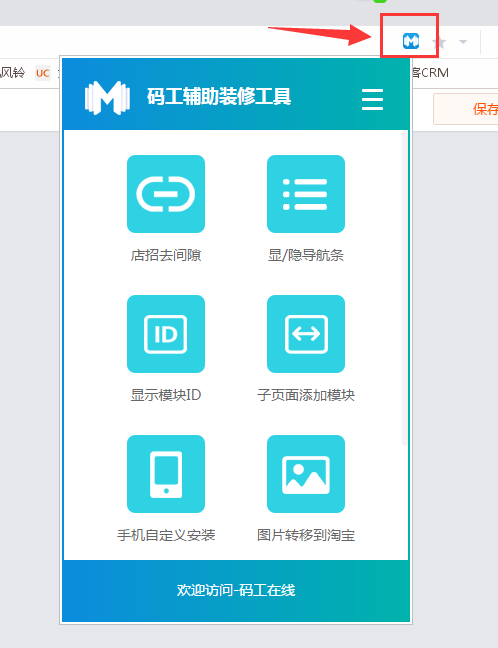Click the blue M extension icon in the toolbar

(411, 41)
